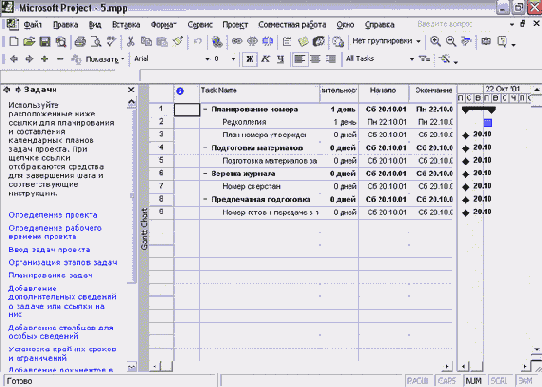Click the New document icon
542x387 pixels.
(x=14, y=42)
